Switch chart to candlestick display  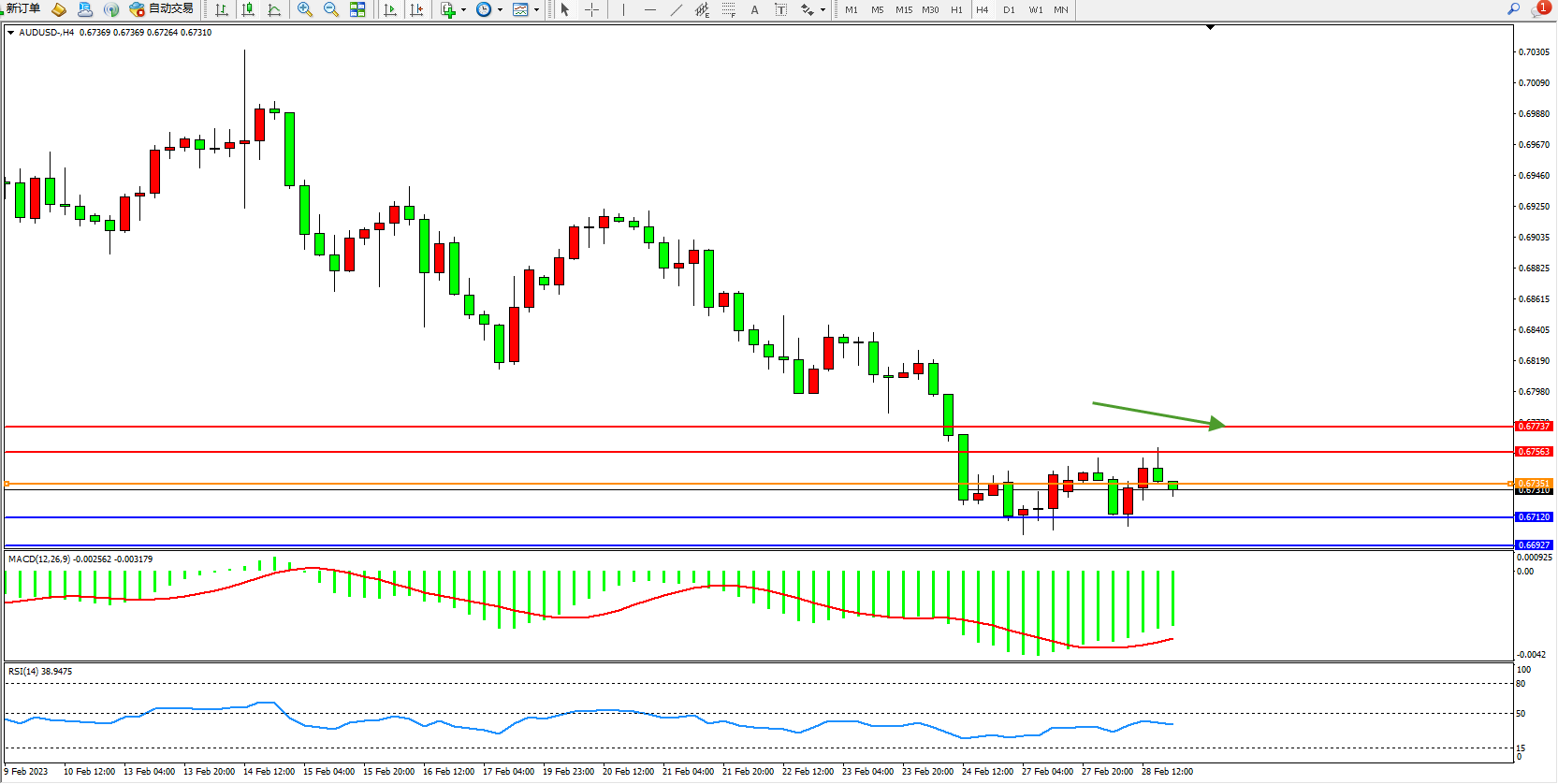point(248,9)
